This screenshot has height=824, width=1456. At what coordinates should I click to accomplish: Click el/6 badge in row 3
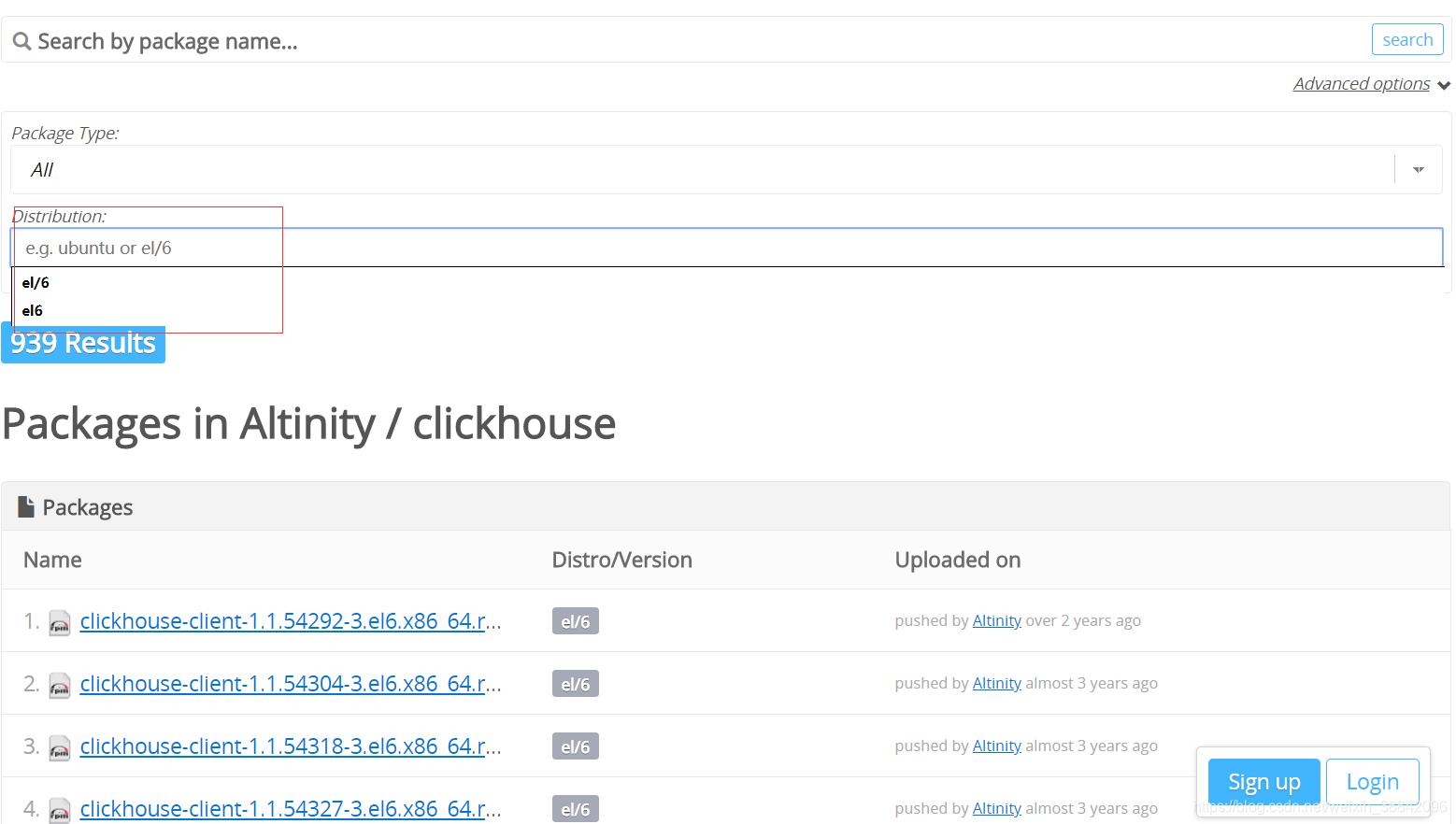pyautogui.click(x=576, y=746)
